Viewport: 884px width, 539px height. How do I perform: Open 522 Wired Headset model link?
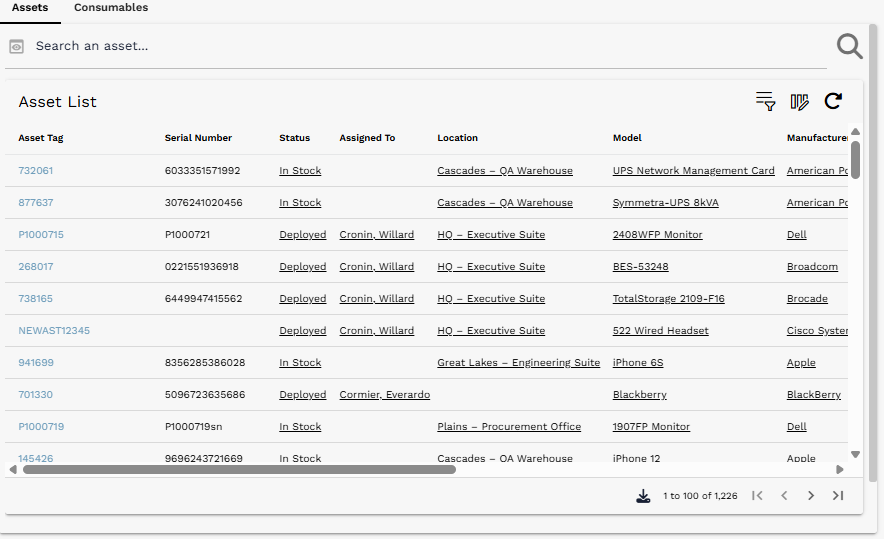660,331
